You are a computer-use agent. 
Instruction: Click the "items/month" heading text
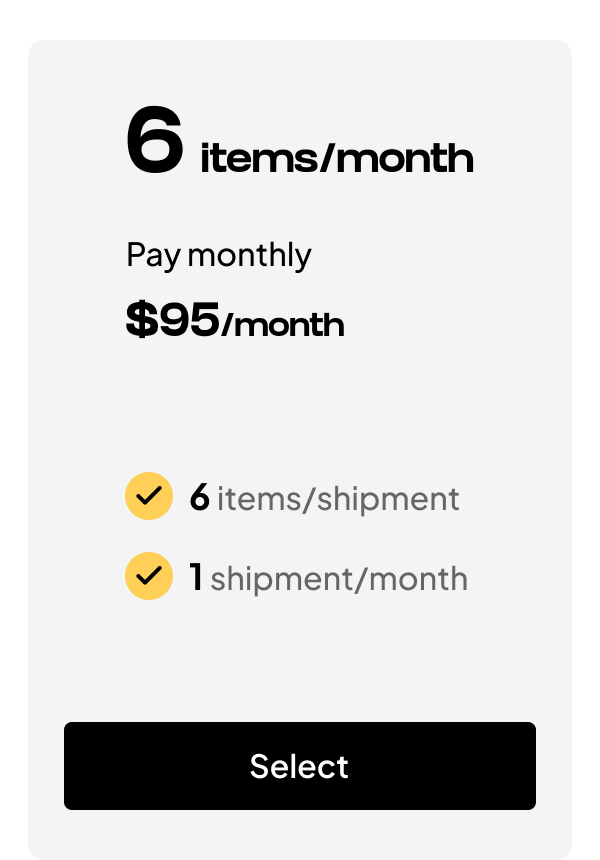337,159
